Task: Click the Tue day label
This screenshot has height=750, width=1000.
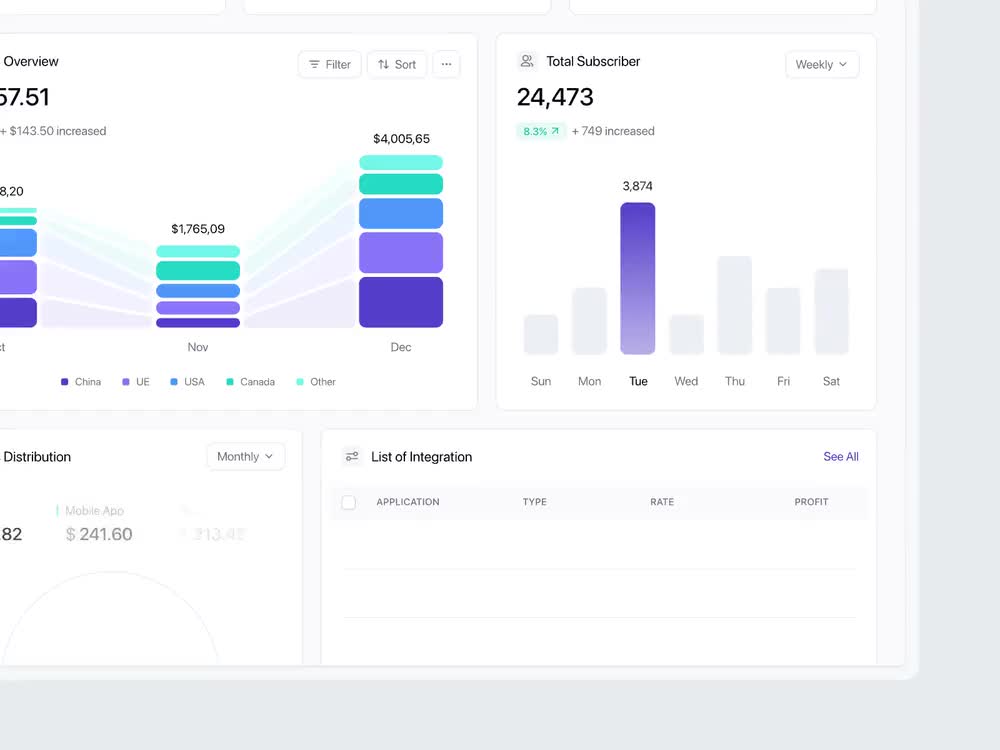Action: [638, 381]
